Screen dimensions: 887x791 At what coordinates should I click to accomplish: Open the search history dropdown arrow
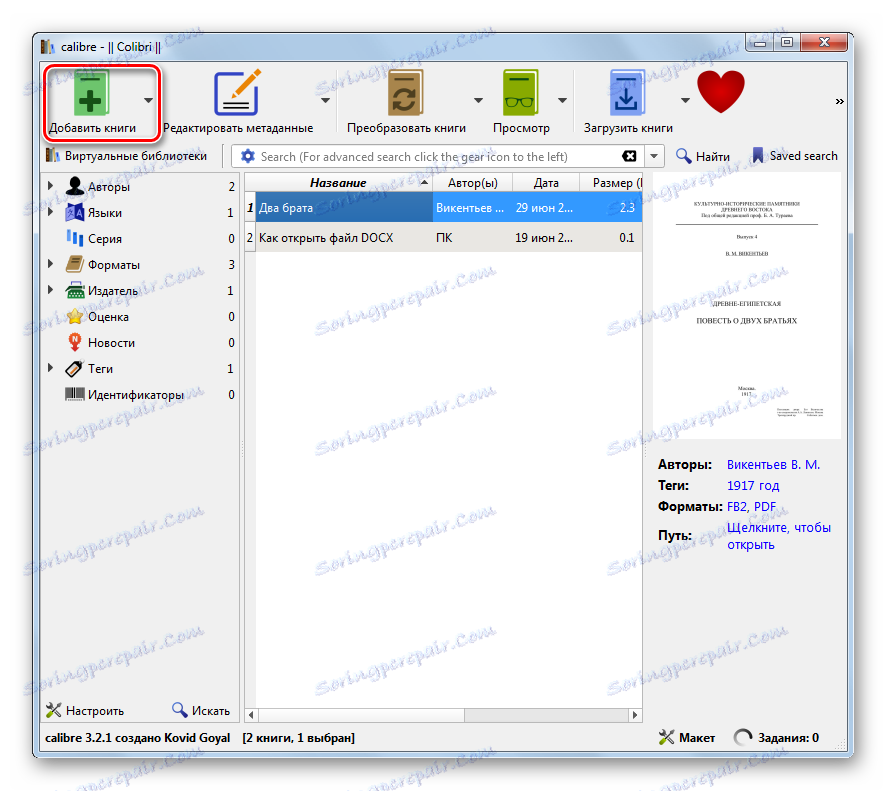[x=655, y=156]
